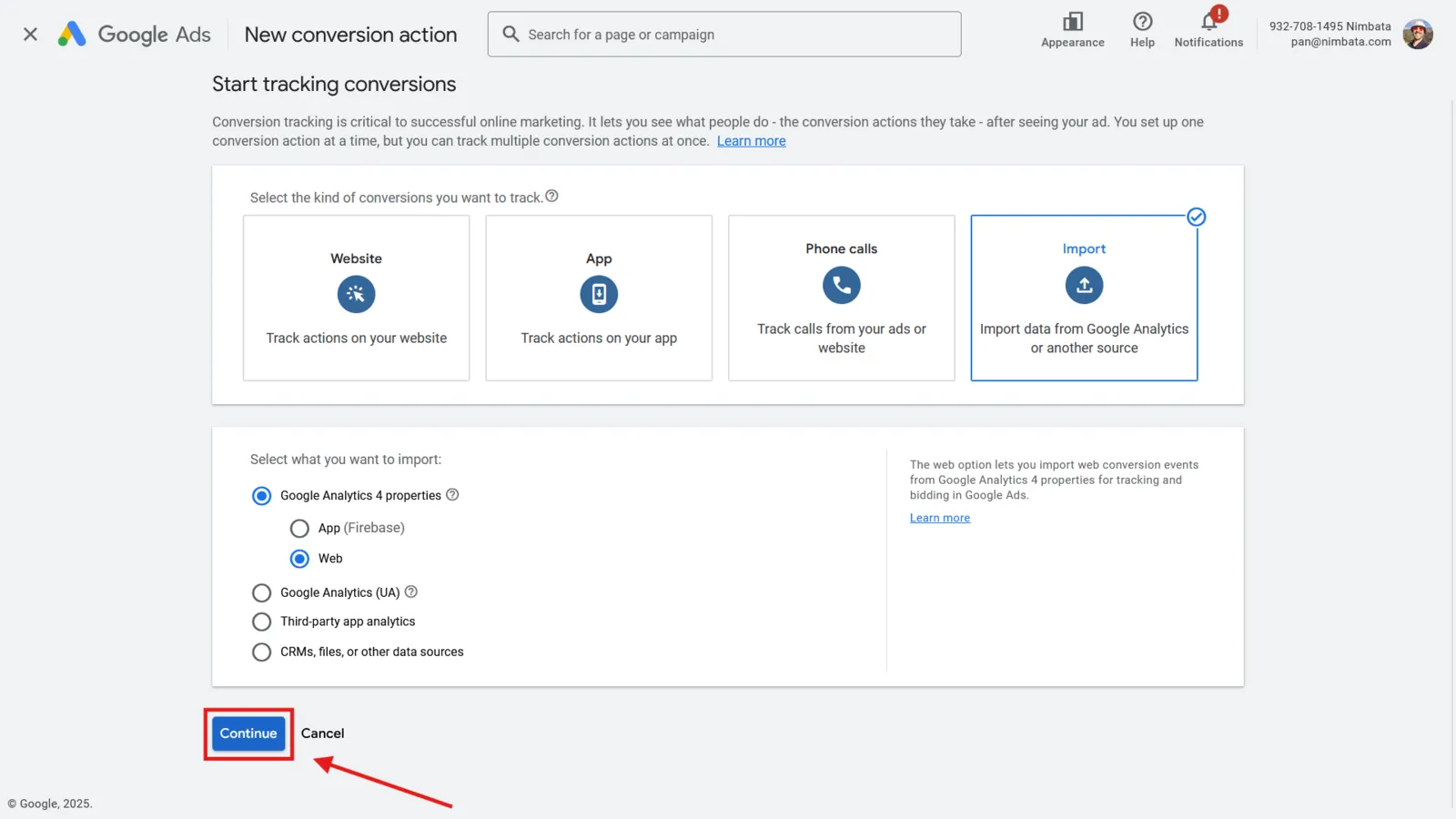1456x819 pixels.
Task: Click the App phone icon
Action: pos(599,294)
